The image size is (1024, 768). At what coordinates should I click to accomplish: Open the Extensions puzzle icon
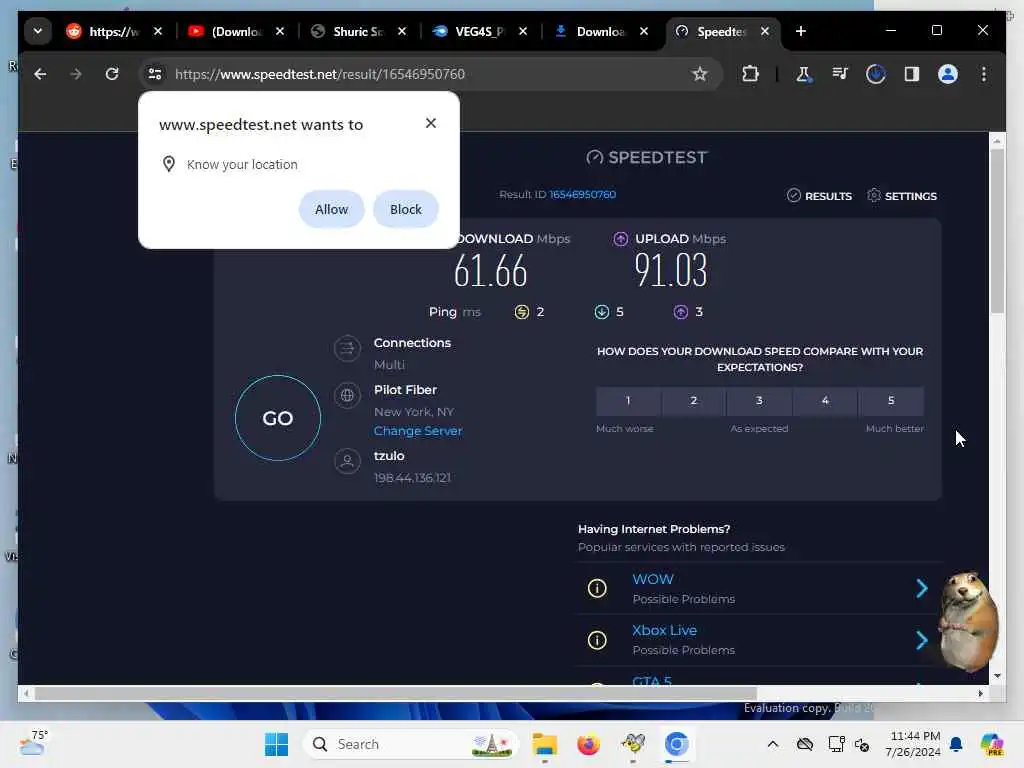coord(750,74)
